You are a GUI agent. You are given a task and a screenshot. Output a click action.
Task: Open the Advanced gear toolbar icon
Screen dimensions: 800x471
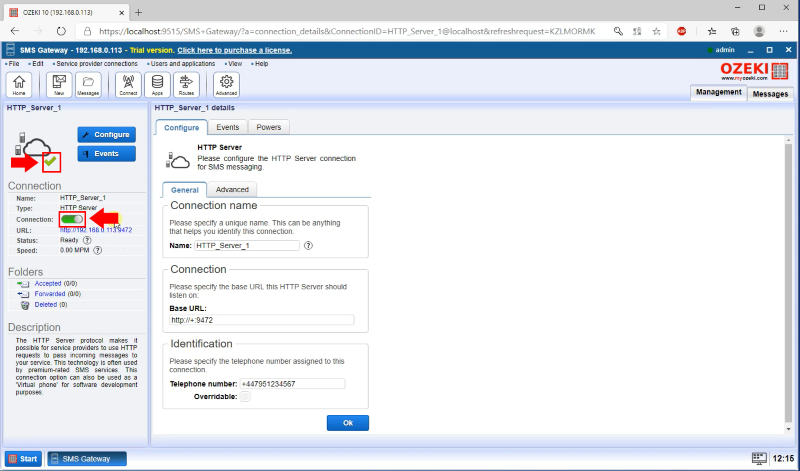click(x=227, y=85)
